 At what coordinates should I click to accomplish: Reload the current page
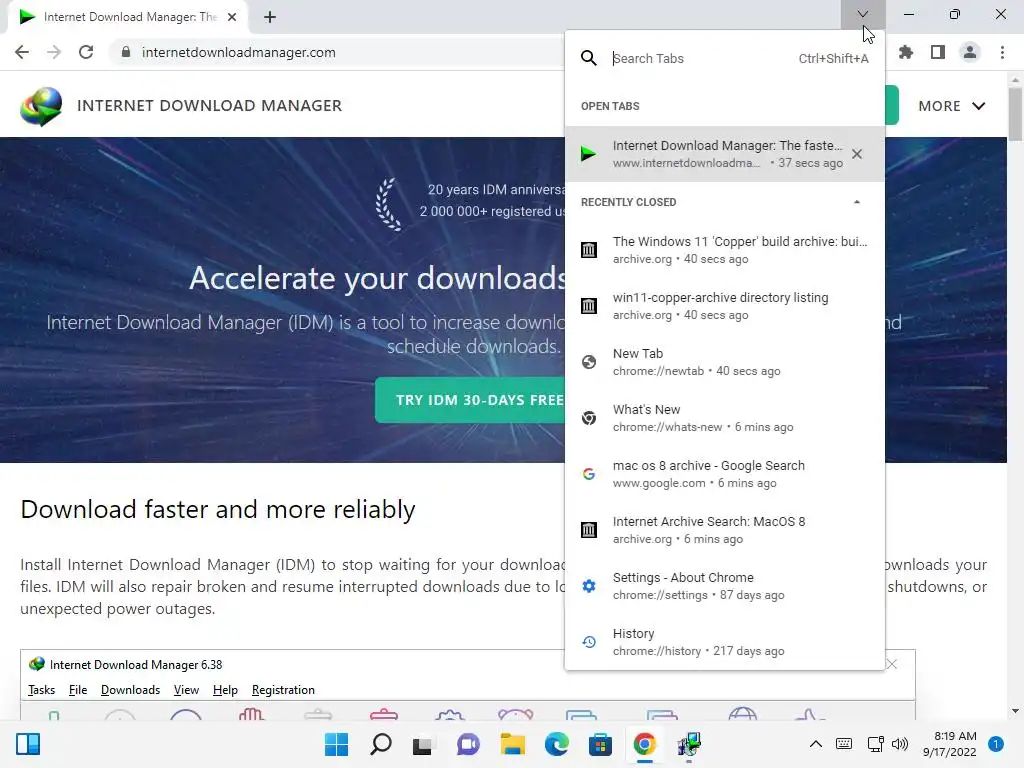point(86,52)
